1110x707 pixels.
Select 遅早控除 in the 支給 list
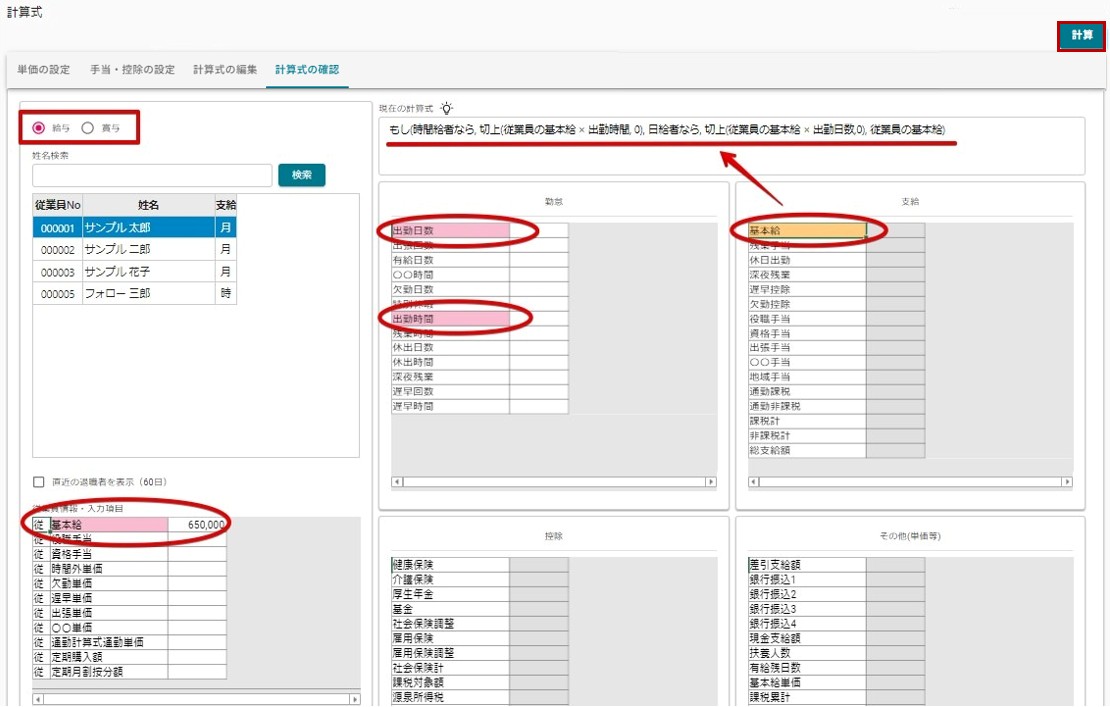[807, 289]
